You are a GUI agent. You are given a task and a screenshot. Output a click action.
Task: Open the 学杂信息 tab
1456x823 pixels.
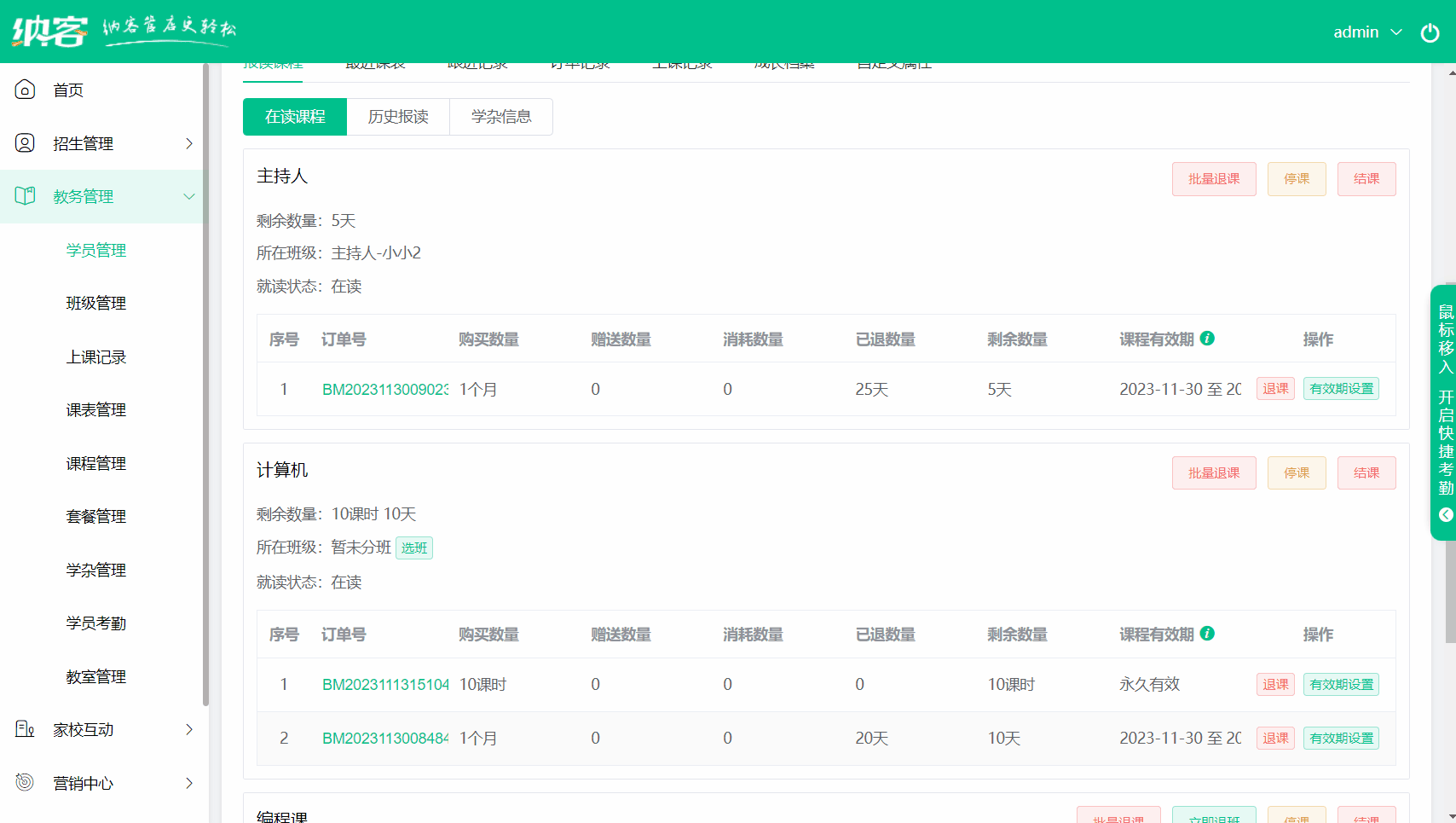click(x=501, y=117)
